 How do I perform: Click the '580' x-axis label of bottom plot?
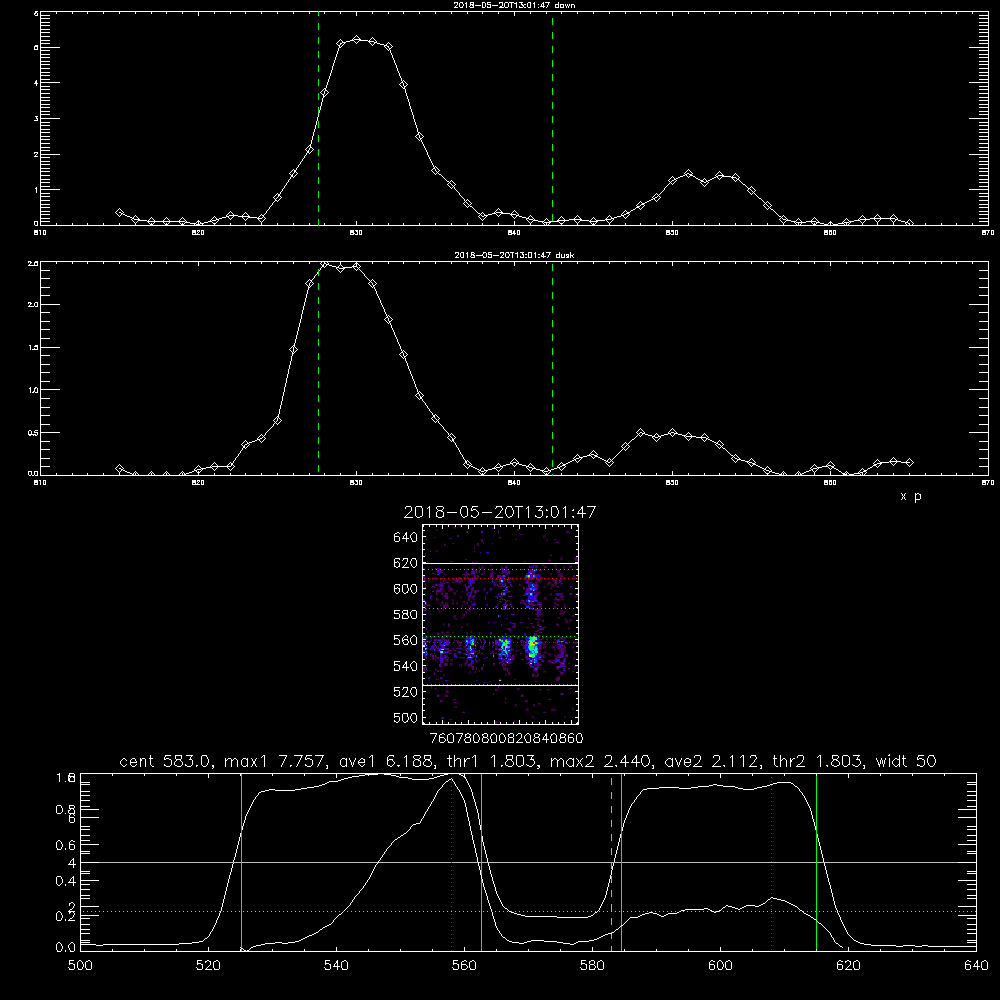592,966
